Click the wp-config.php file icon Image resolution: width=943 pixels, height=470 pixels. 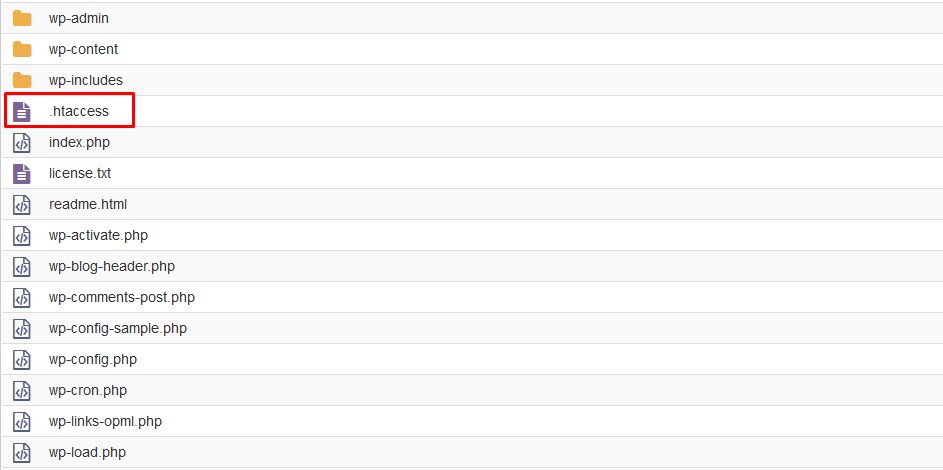pos(22,359)
